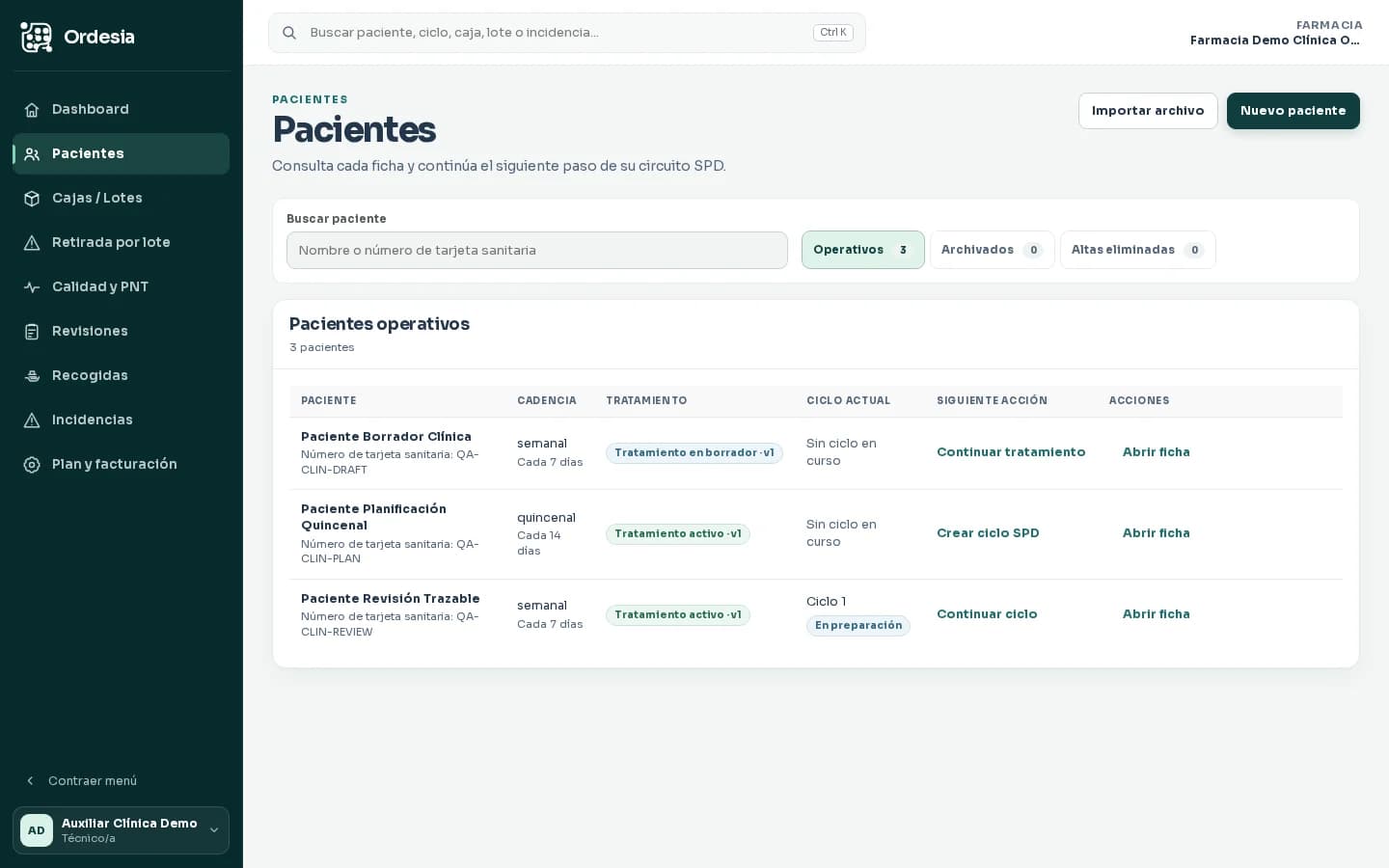Switch to the Archivados filter tab
Image resolution: width=1389 pixels, height=868 pixels.
coord(992,250)
